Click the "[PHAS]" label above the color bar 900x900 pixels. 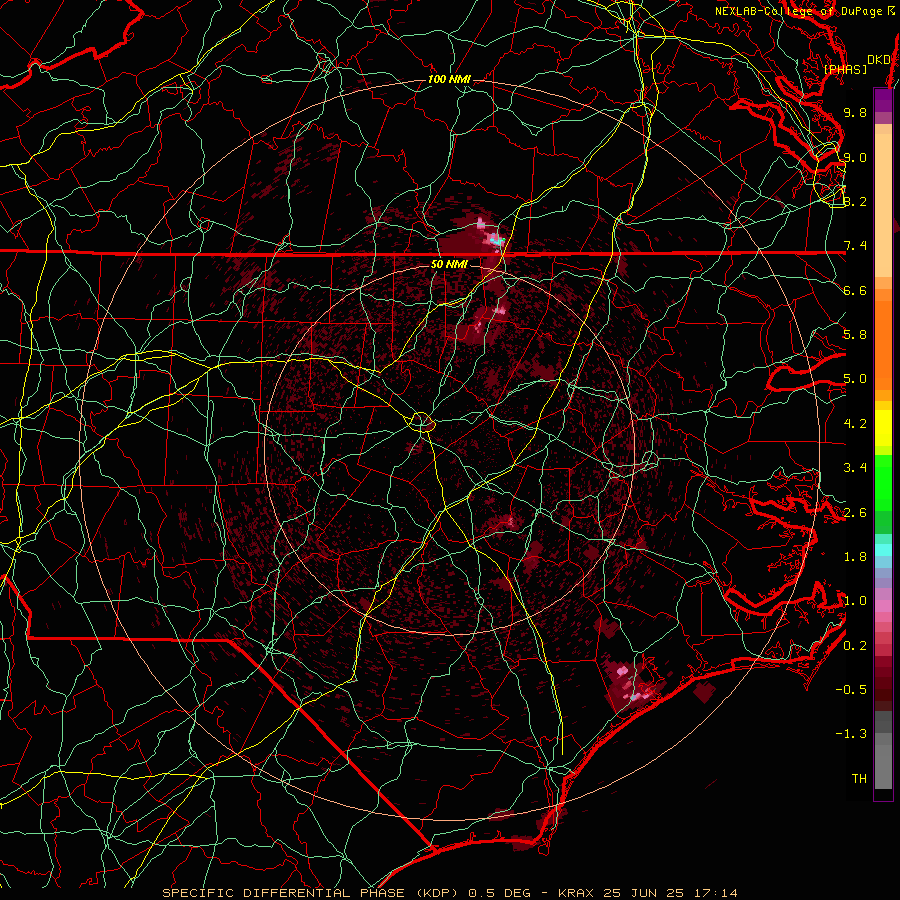[x=845, y=70]
